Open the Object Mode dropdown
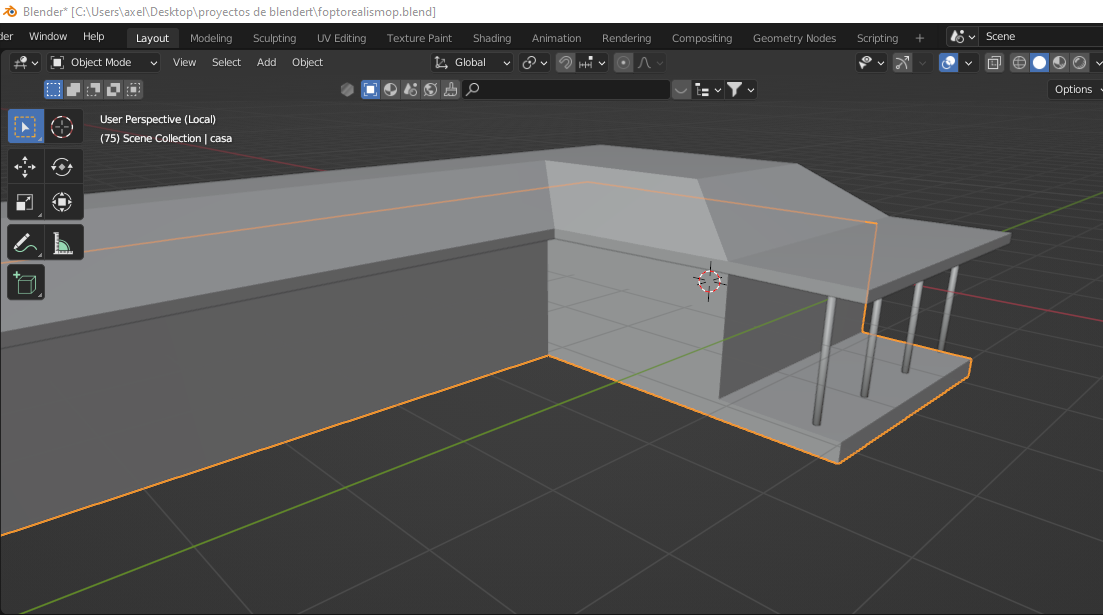1103x615 pixels. (x=103, y=63)
